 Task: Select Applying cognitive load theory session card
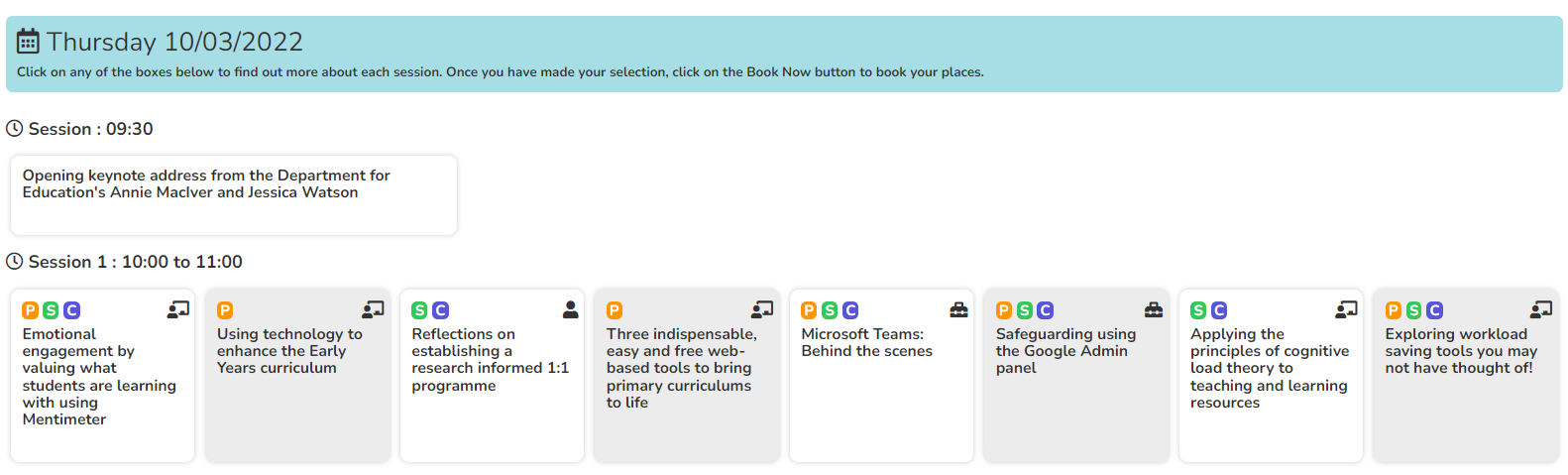pyautogui.click(x=1271, y=376)
